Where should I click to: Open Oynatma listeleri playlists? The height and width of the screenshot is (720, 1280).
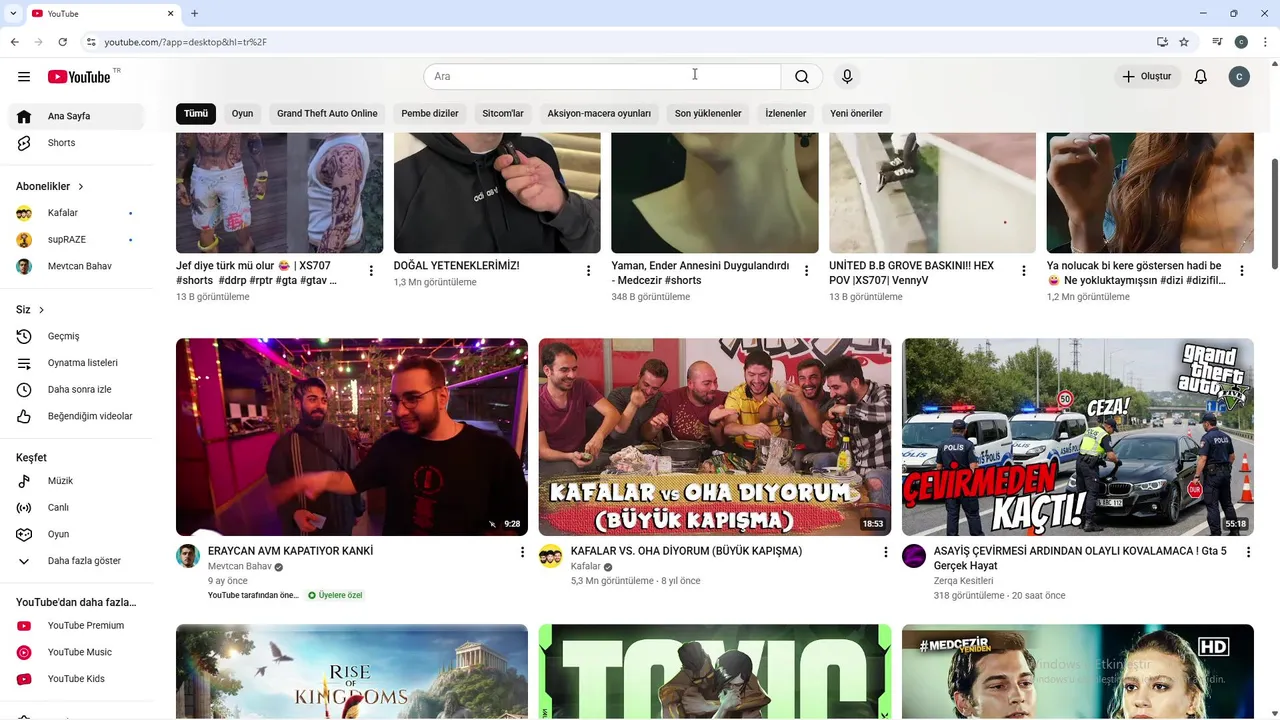click(x=76, y=363)
